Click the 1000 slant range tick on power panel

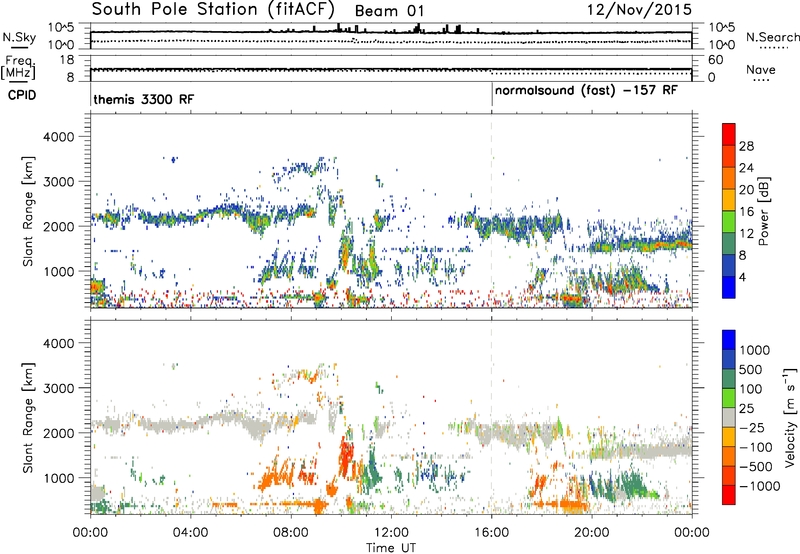click(x=59, y=271)
